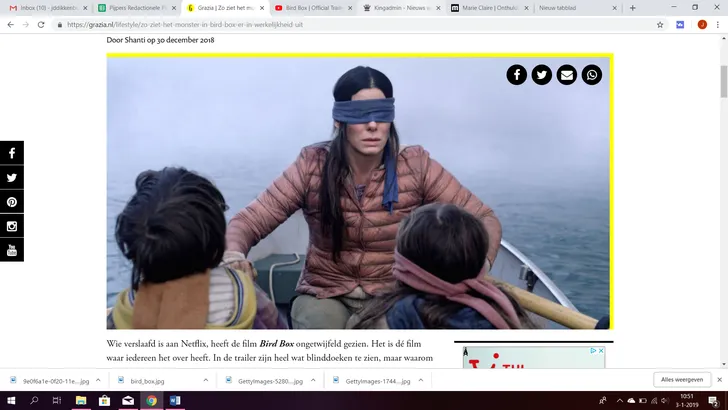Click the Bird Box article main image
This screenshot has width=728, height=410.
click(x=358, y=193)
